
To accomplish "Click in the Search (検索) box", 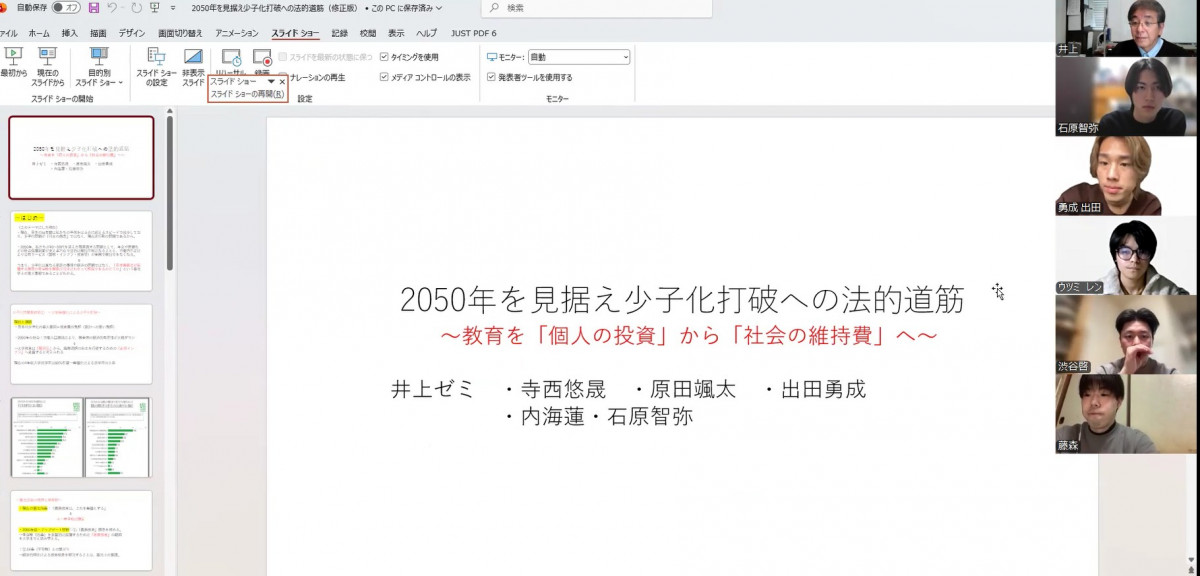I will [x=600, y=8].
